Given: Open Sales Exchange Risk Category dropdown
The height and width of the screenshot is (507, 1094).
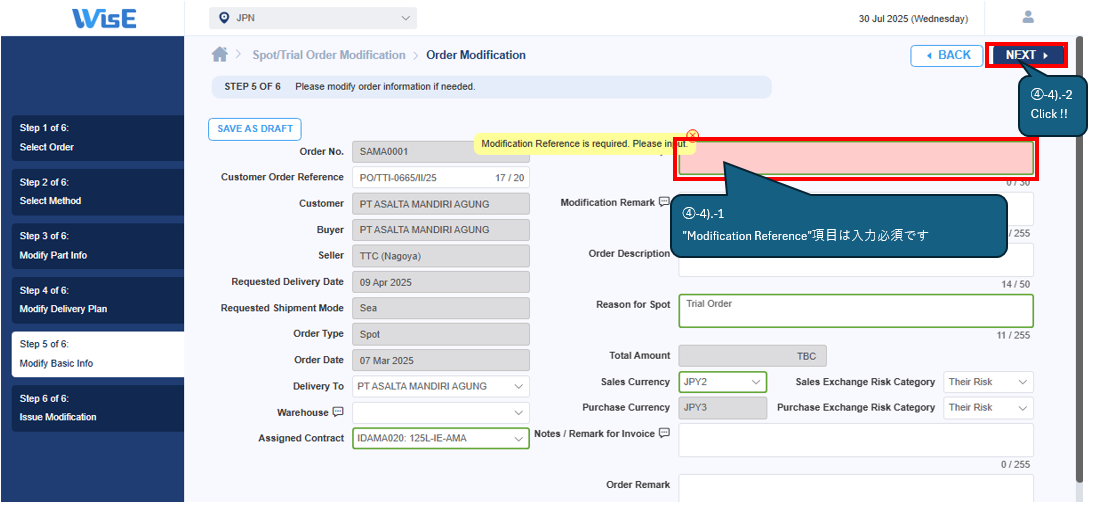Looking at the screenshot, I should pyautogui.click(x=988, y=382).
